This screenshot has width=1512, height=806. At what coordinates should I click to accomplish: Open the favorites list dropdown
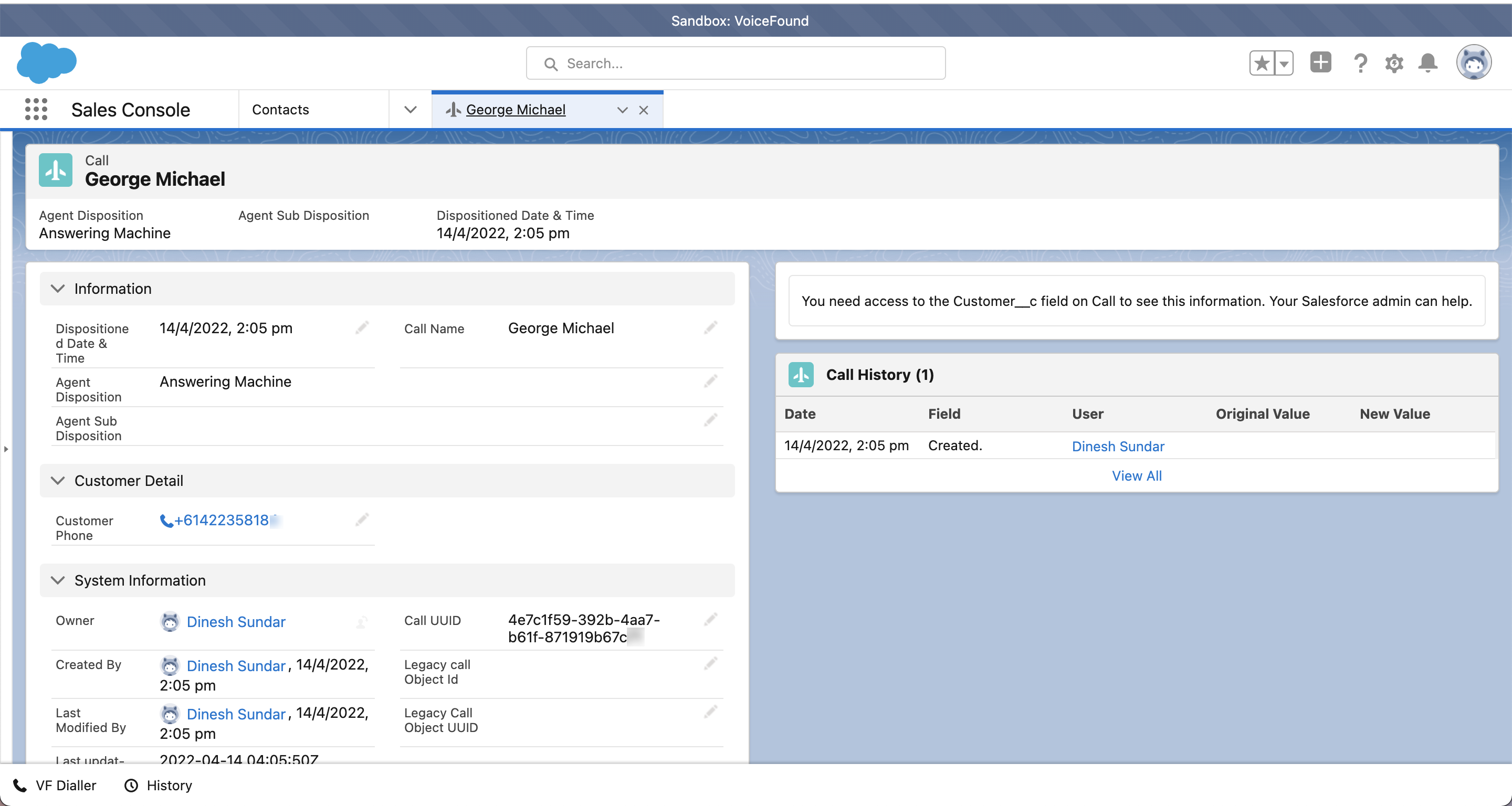pyautogui.click(x=1284, y=63)
